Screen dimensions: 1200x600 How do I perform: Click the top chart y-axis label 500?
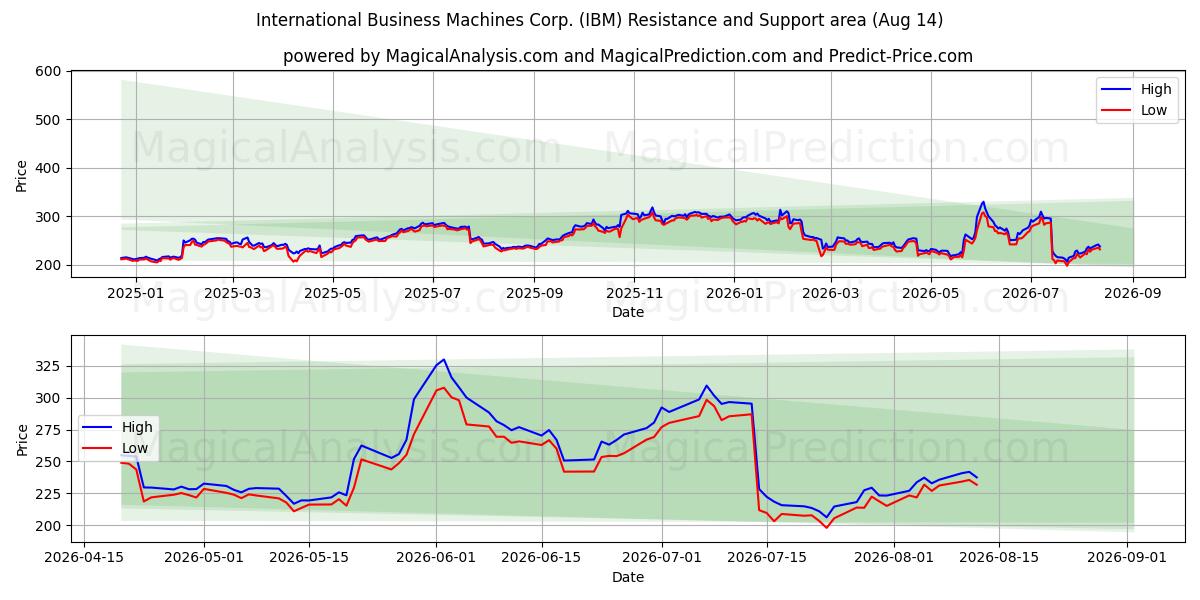(50, 120)
